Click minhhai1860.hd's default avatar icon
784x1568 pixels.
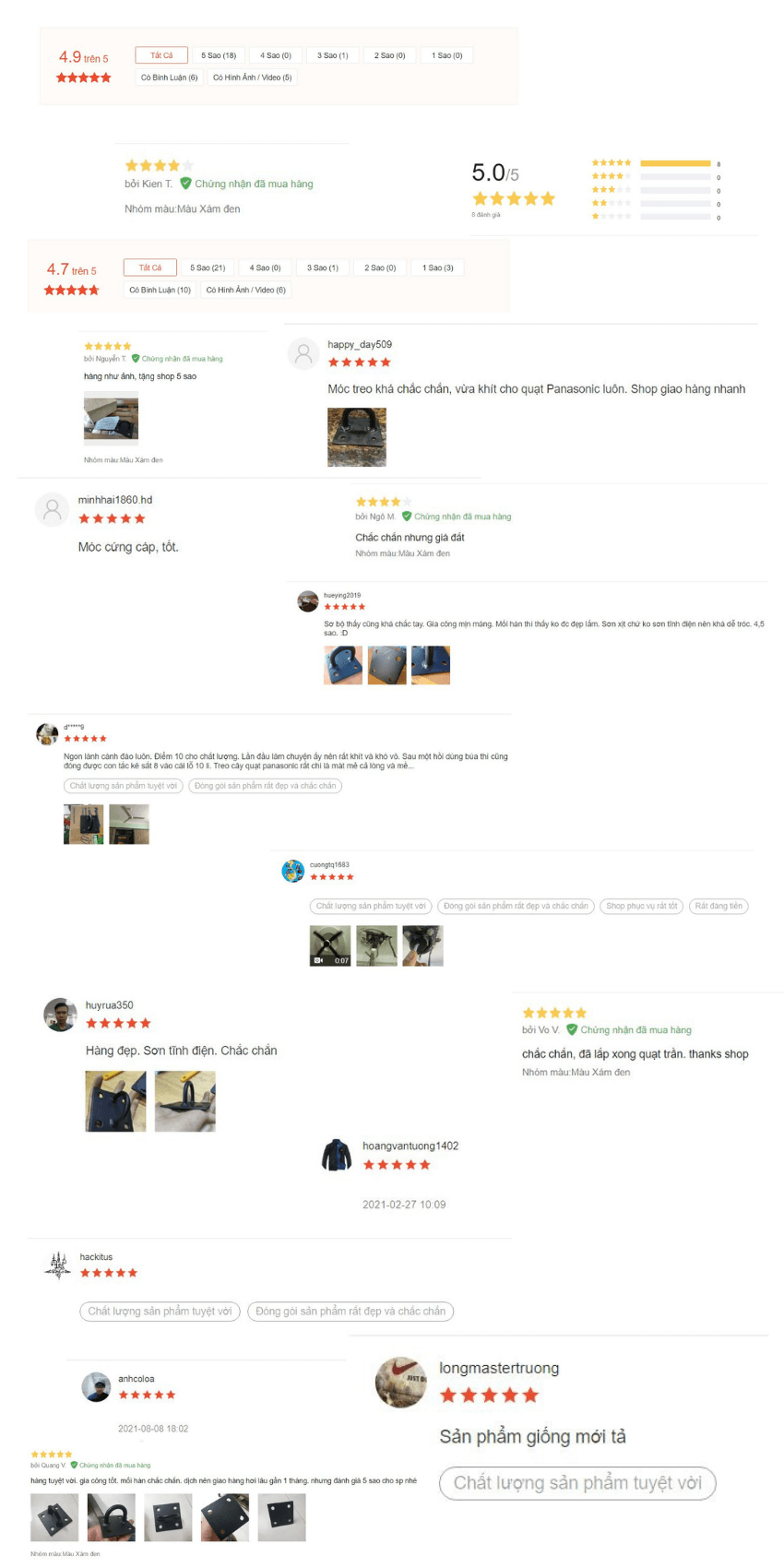pyautogui.click(x=52, y=509)
